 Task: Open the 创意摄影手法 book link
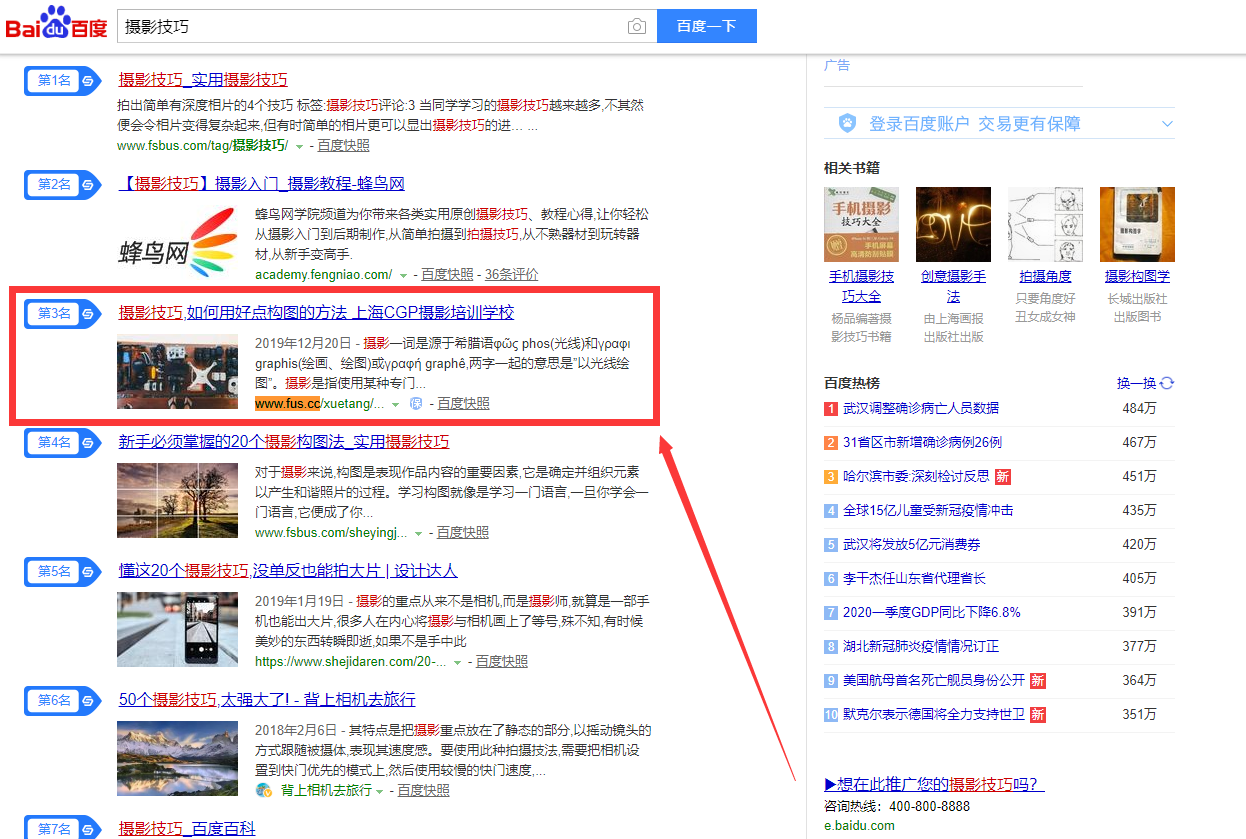pos(953,286)
